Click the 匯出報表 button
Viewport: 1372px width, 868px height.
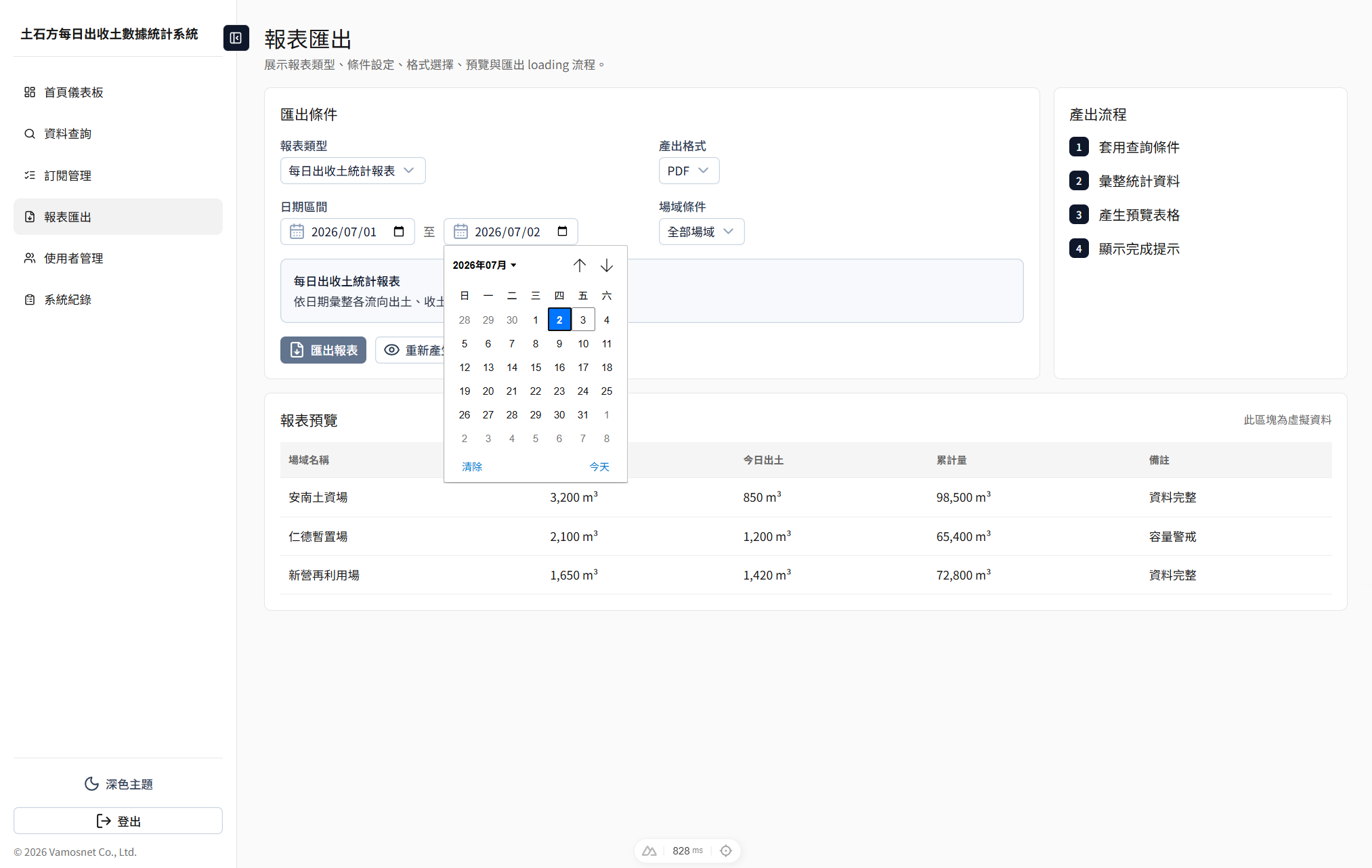pos(323,350)
